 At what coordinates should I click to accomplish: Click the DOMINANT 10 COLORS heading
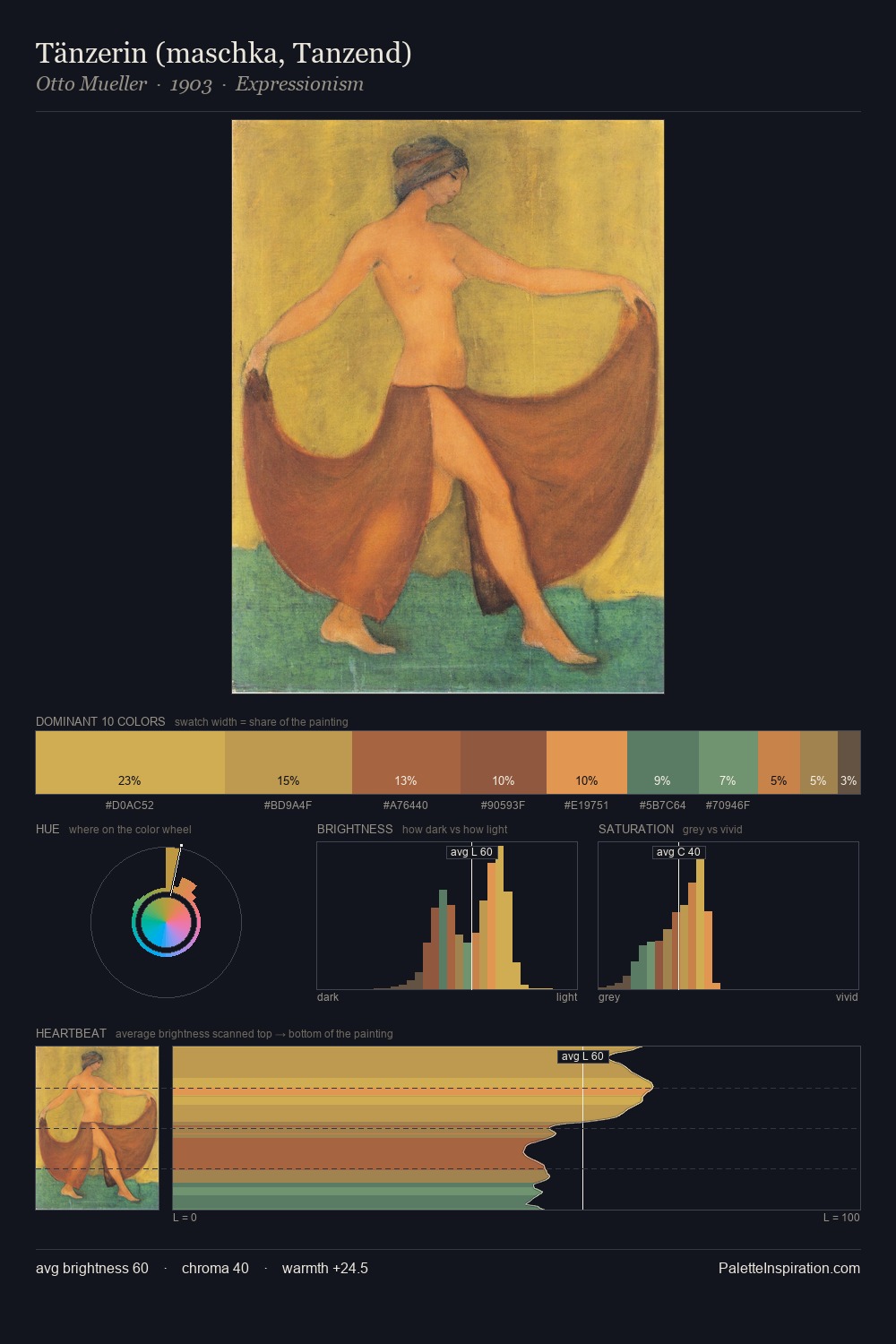(x=100, y=721)
